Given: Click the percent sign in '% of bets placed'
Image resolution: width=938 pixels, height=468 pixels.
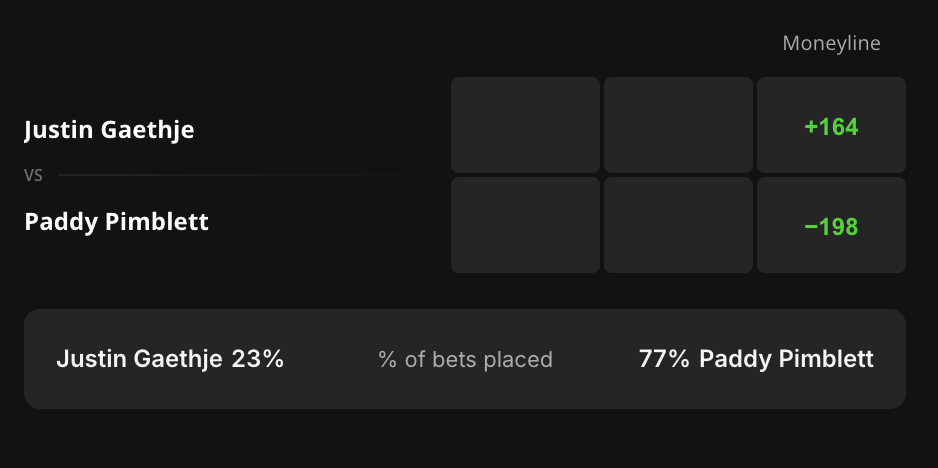Looking at the screenshot, I should point(387,360).
